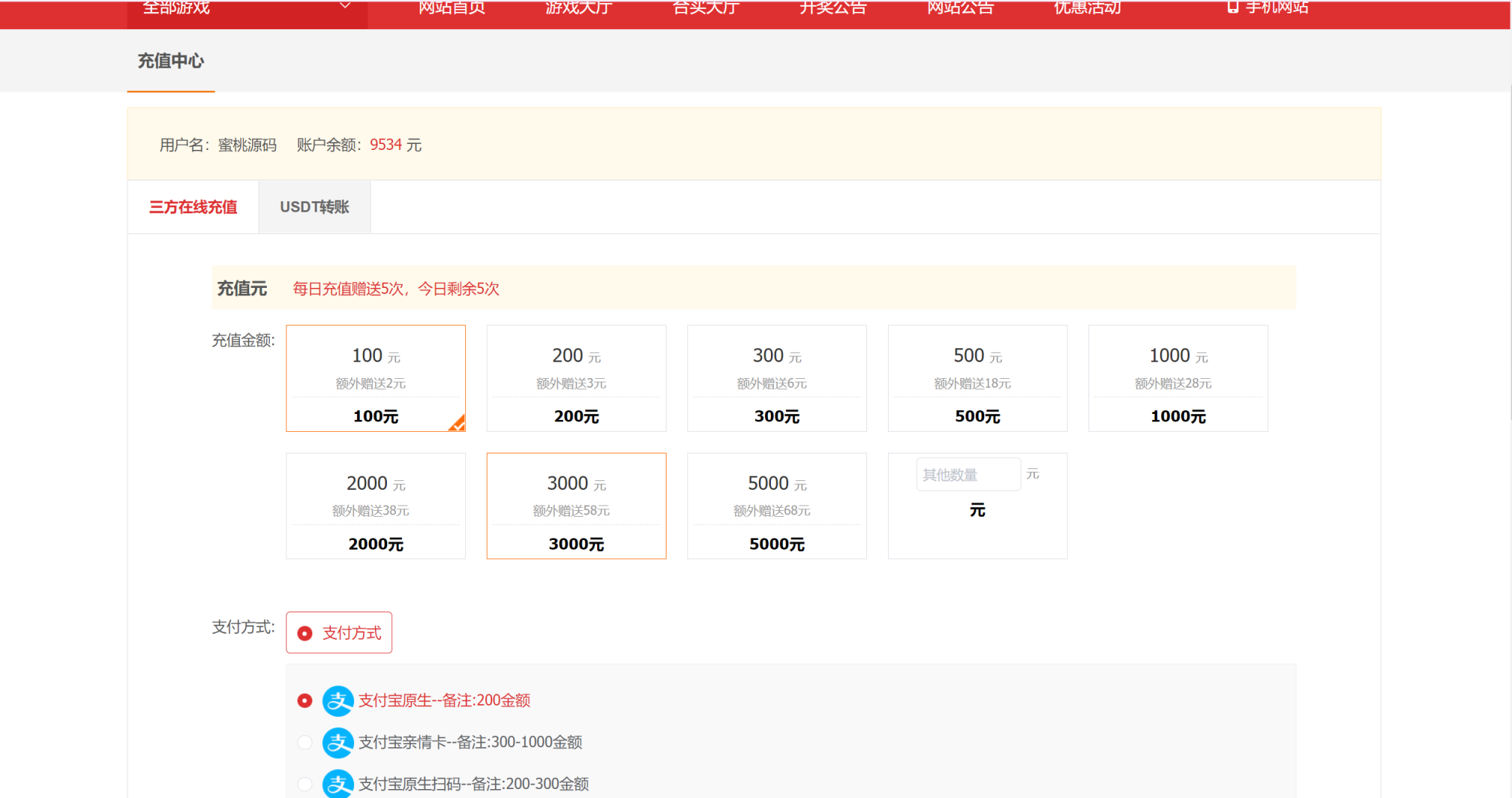Pick the 3000元 recharge amount card
The width and height of the screenshot is (1512, 798).
point(576,506)
